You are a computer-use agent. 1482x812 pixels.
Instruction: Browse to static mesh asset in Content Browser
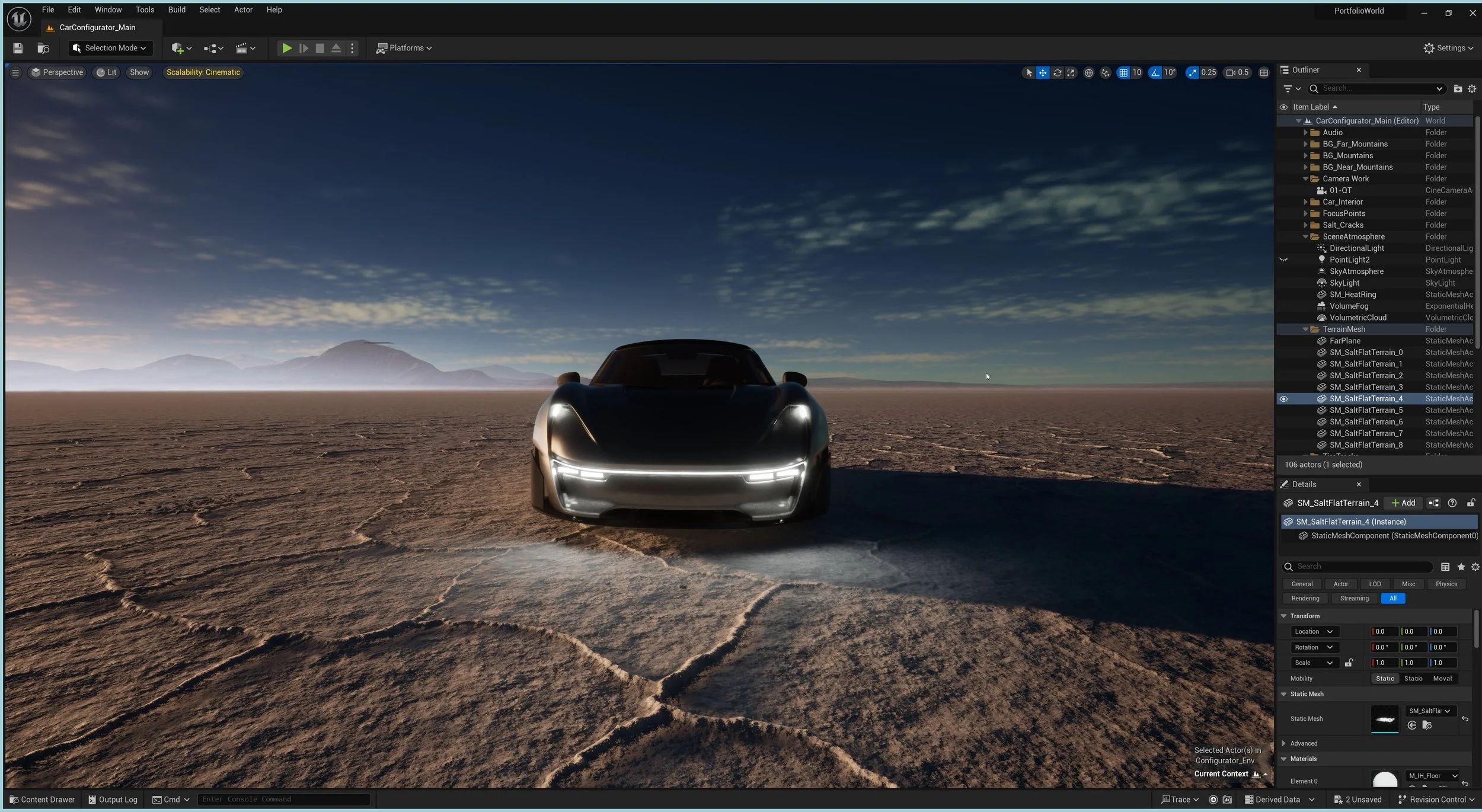click(x=1427, y=725)
